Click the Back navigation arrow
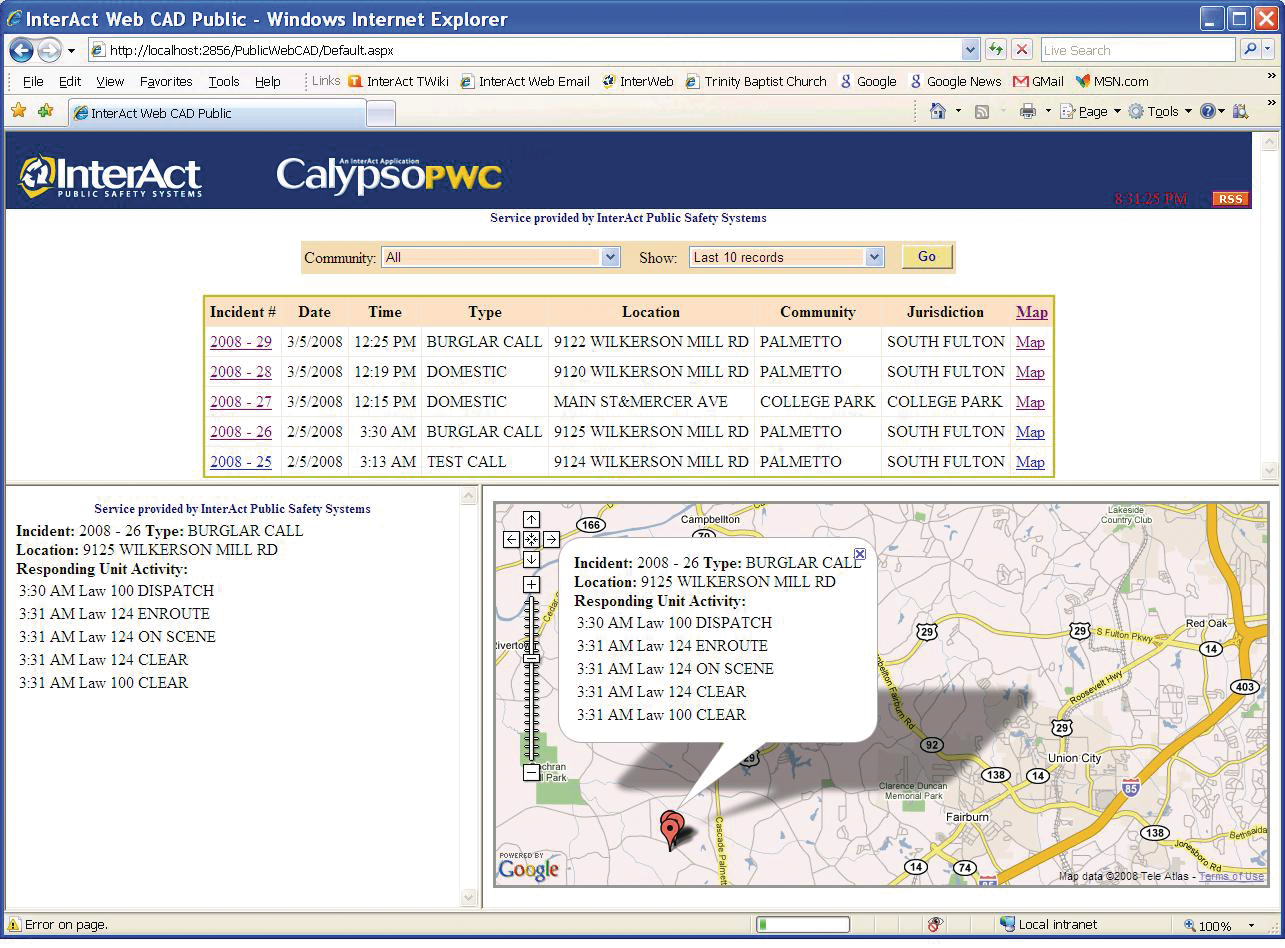Viewport: 1285px width, 948px height. [x=20, y=49]
